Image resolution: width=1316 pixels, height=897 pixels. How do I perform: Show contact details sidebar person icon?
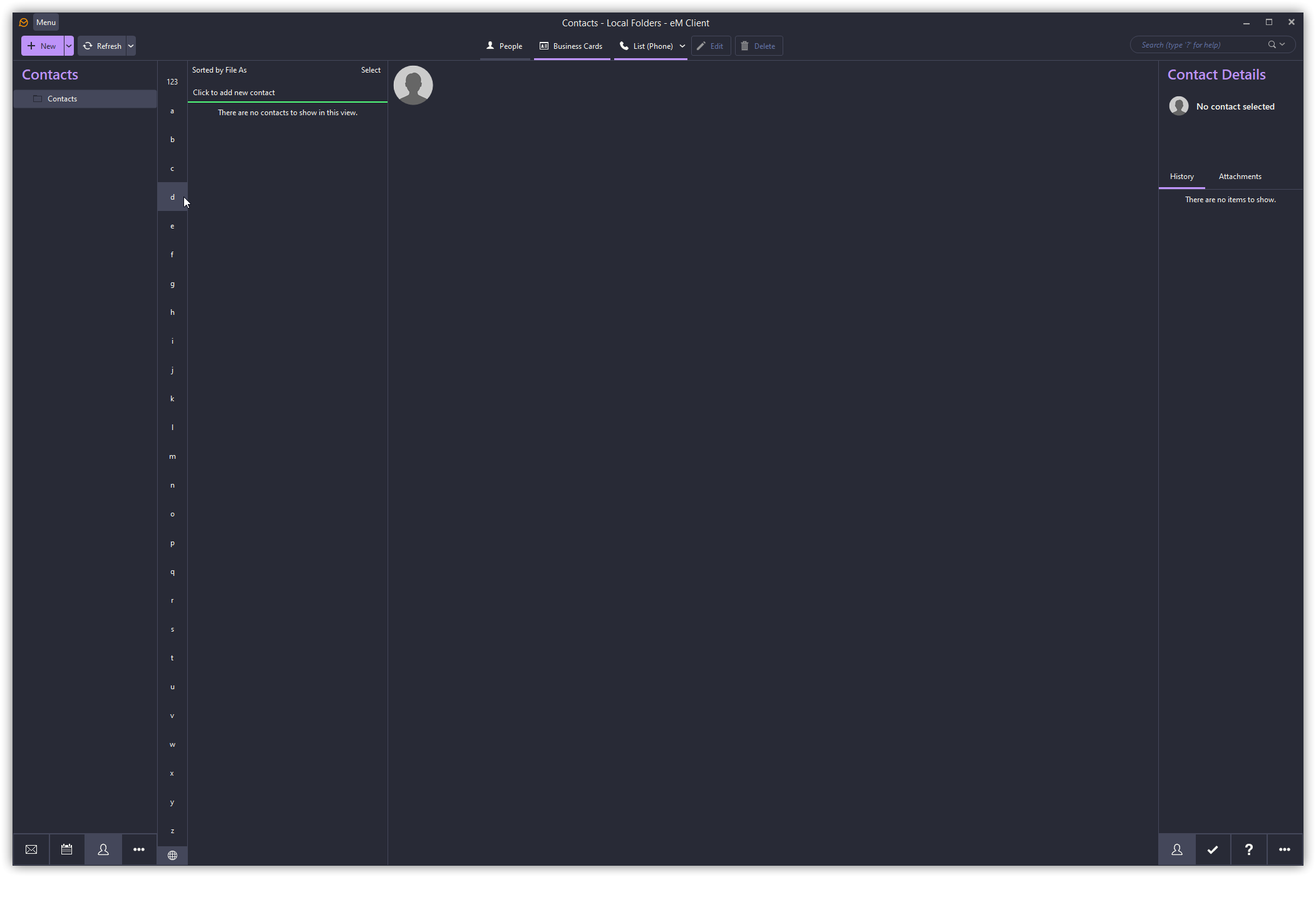click(1177, 849)
